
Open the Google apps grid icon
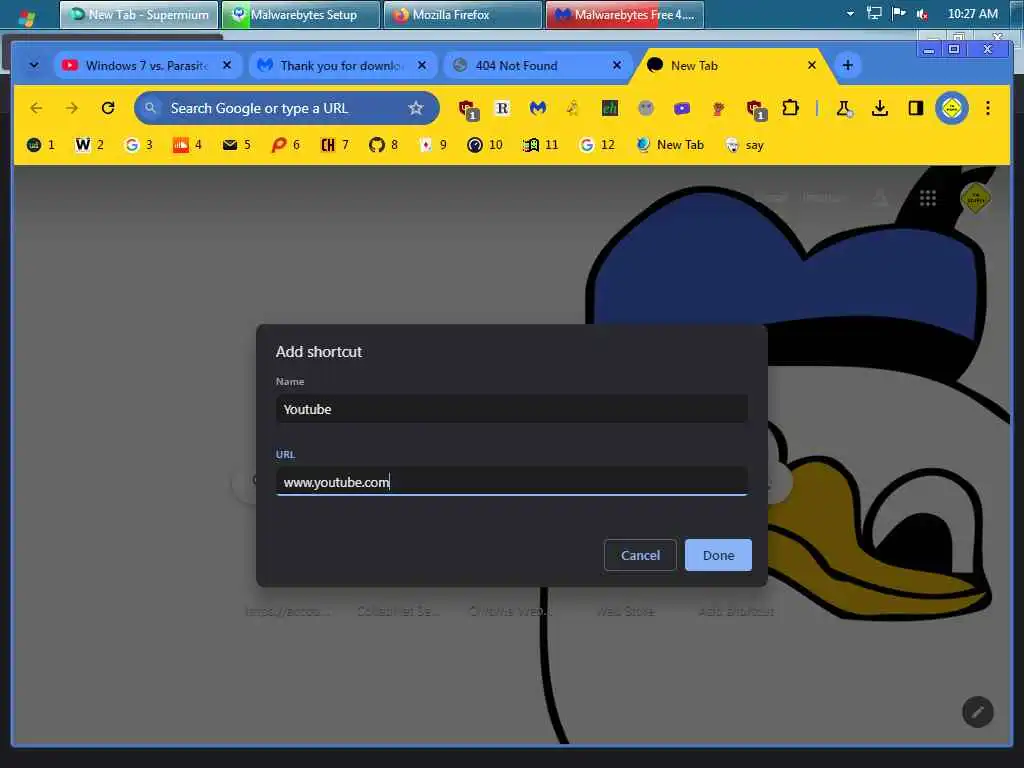point(927,198)
